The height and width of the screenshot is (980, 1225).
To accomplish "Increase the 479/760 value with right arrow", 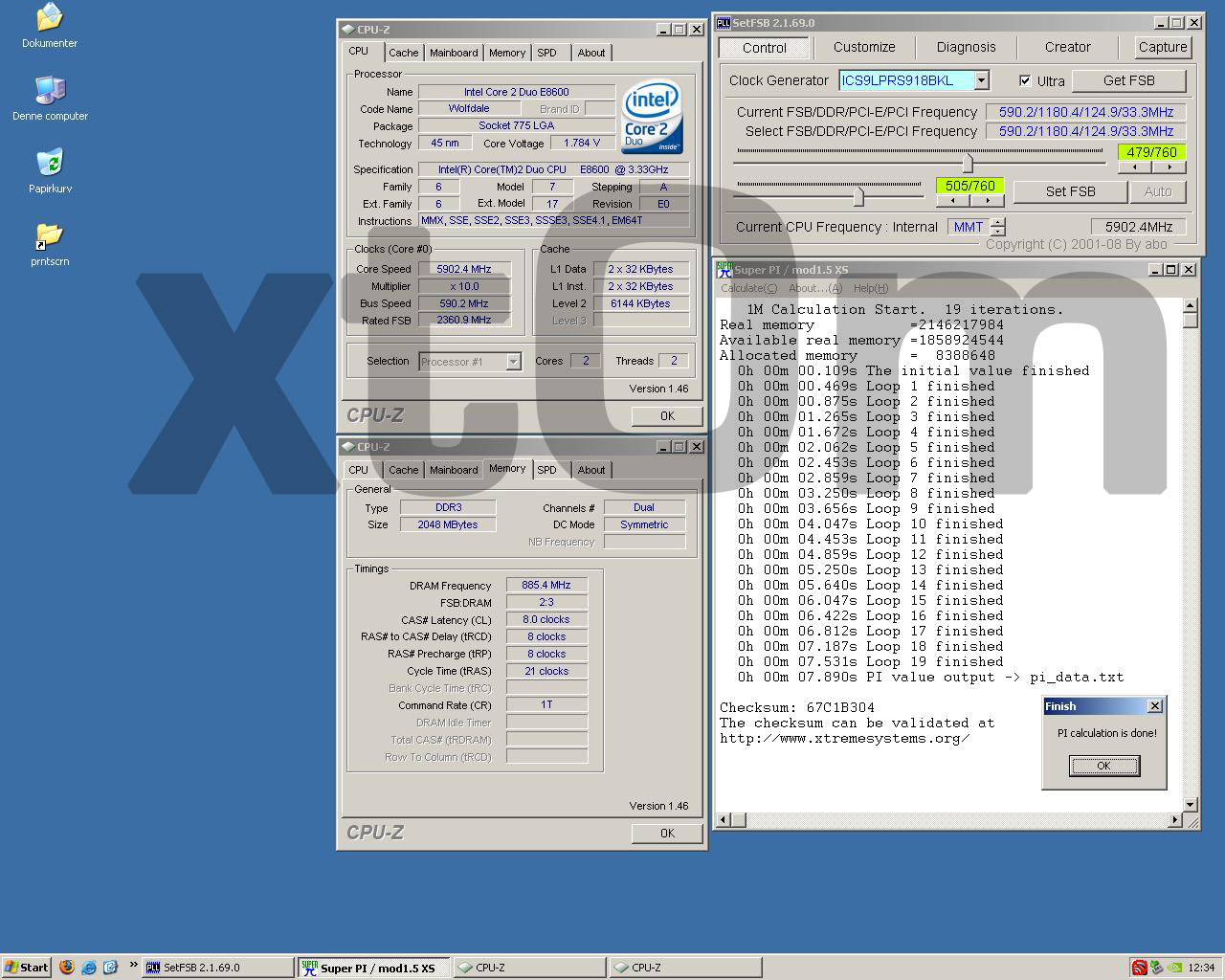I will click(x=1169, y=167).
